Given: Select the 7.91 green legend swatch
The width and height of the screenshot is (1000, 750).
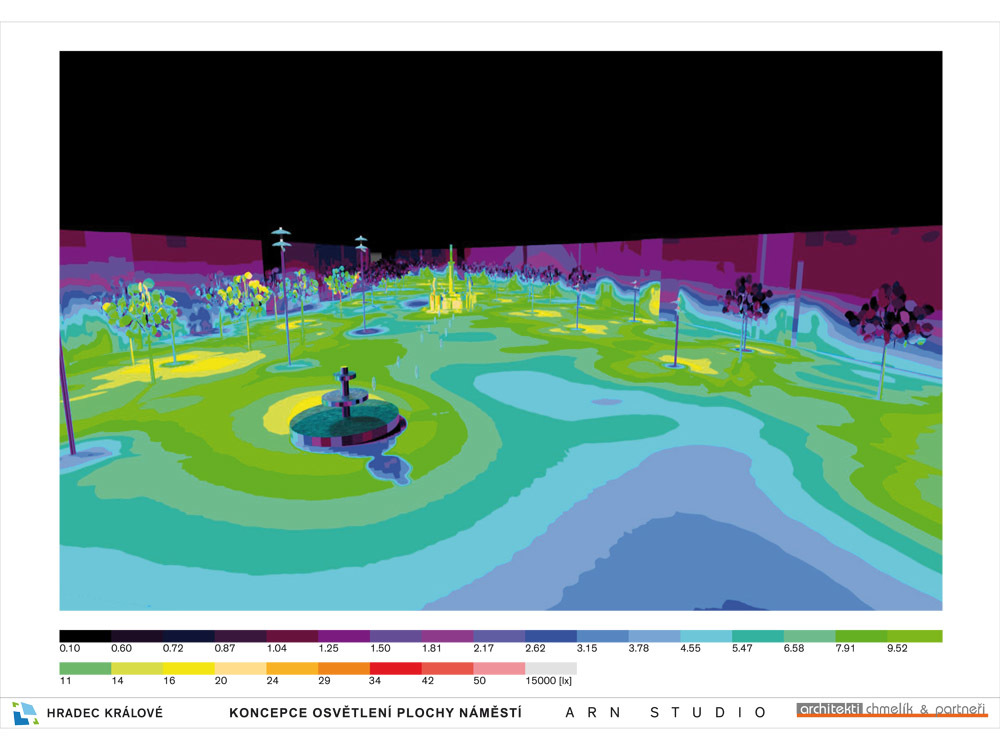Looking at the screenshot, I should tap(861, 636).
